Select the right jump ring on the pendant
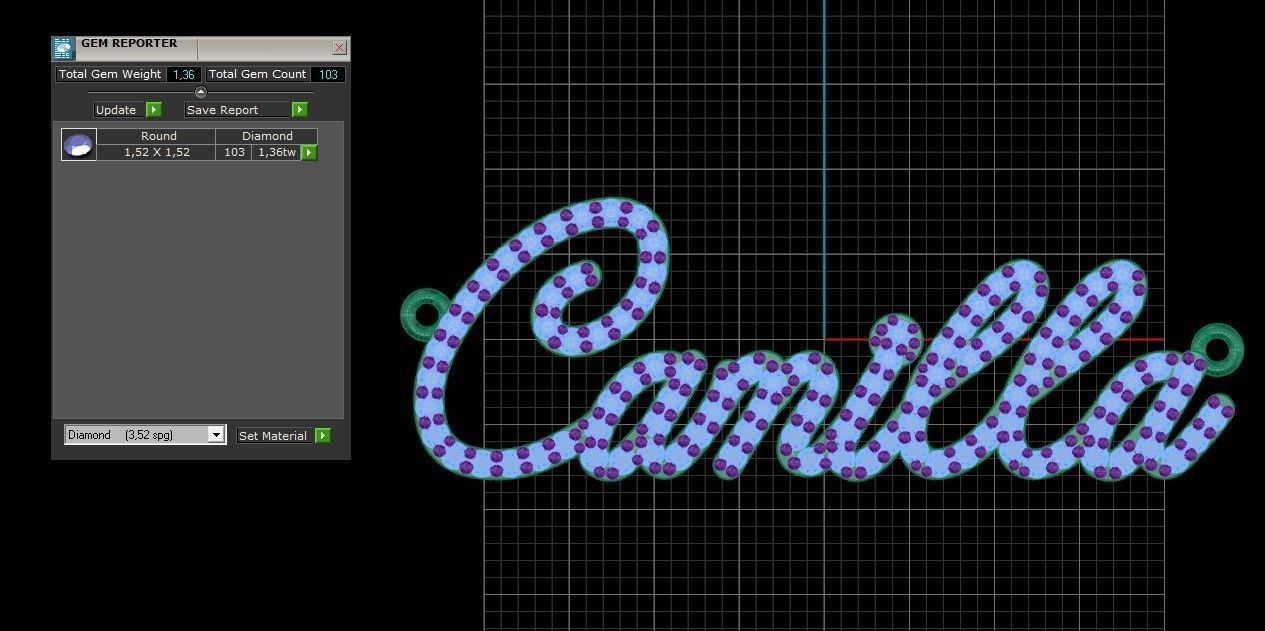Image resolution: width=1265 pixels, height=631 pixels. tap(1218, 348)
